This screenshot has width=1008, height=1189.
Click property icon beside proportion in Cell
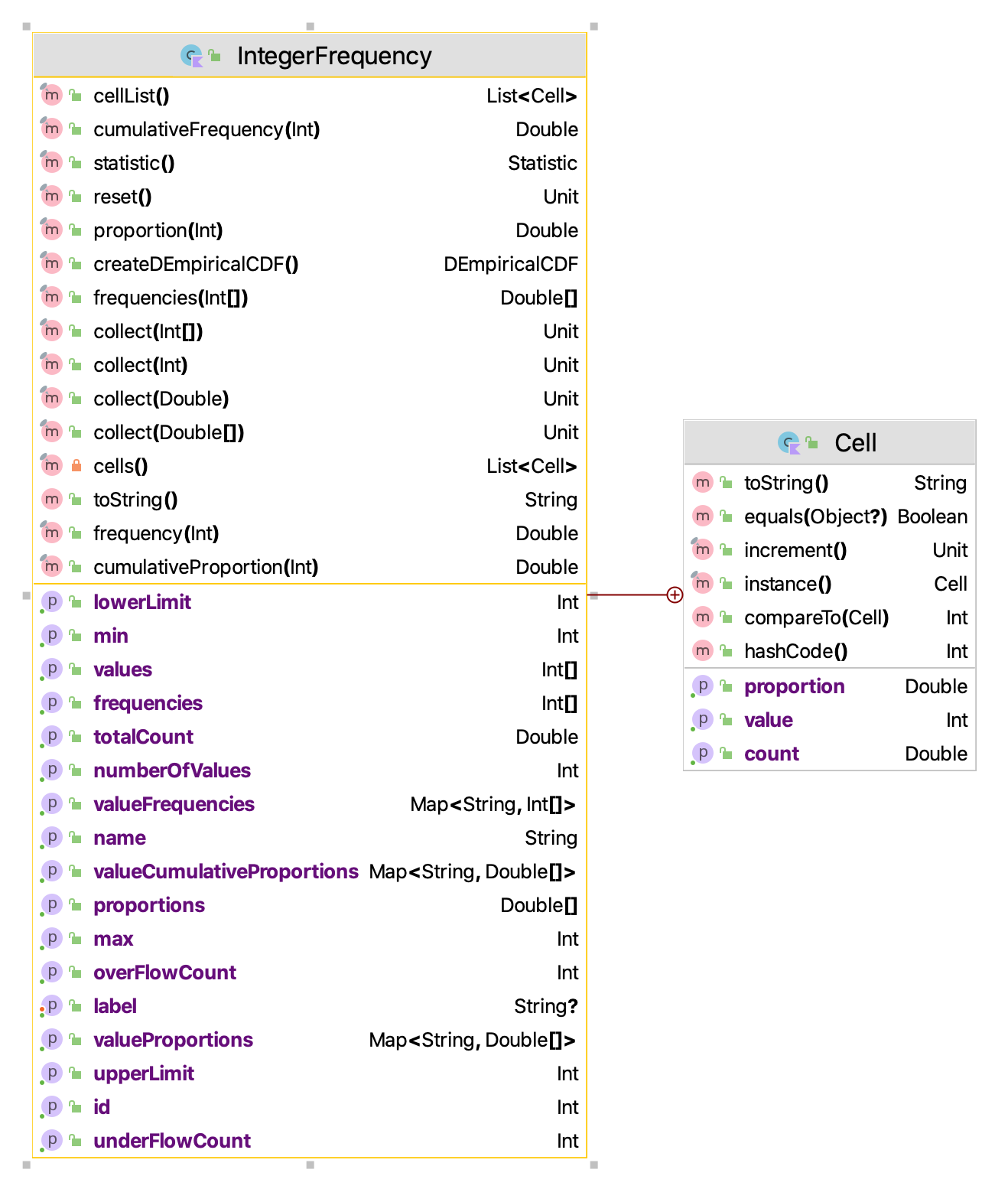coord(702,686)
